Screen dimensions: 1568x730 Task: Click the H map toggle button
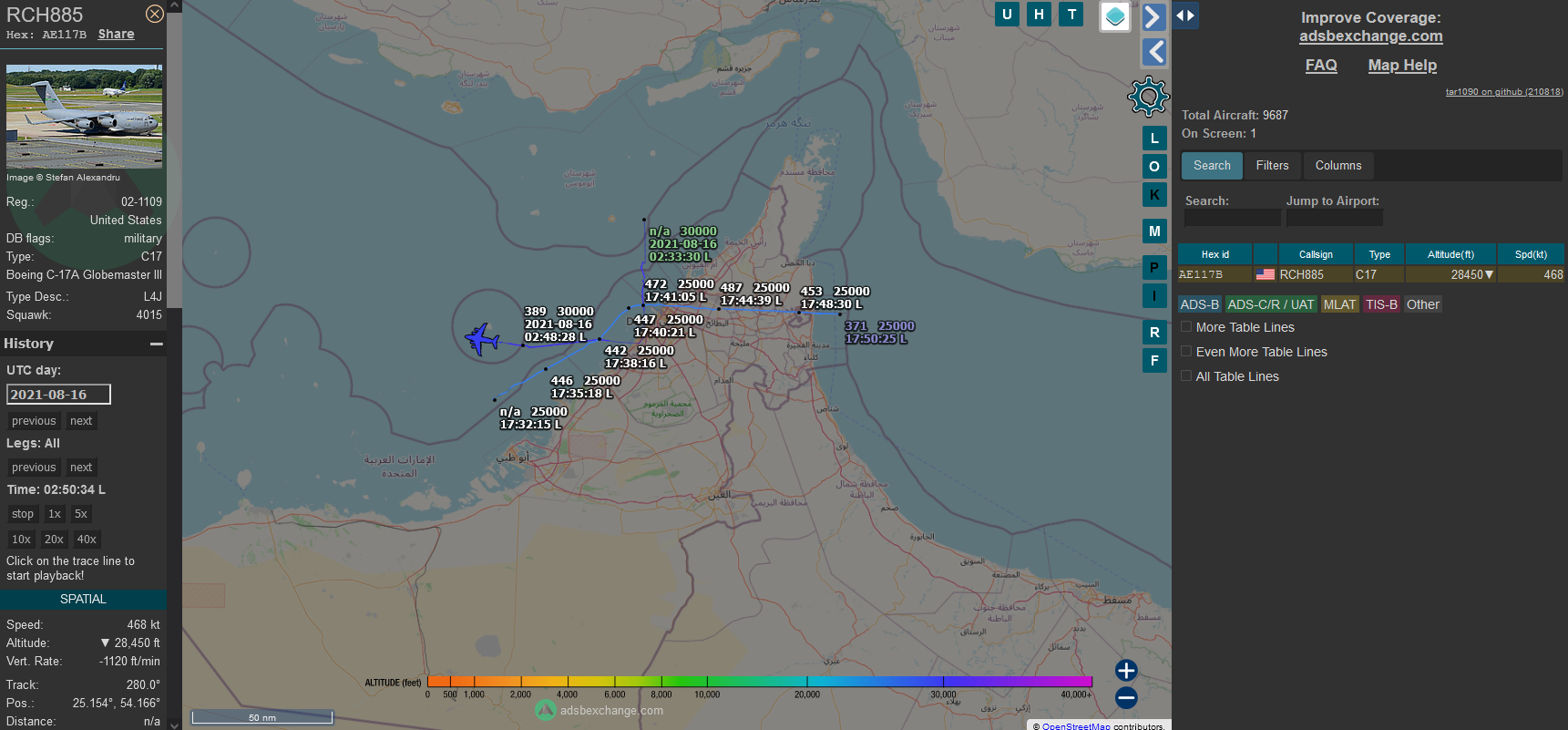coord(1039,14)
